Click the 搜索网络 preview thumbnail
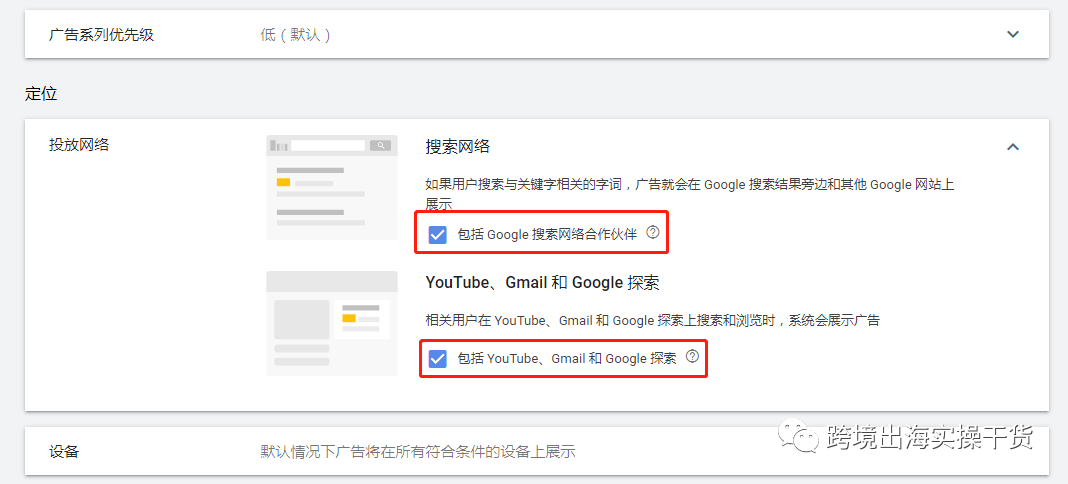1068x484 pixels. 332,187
